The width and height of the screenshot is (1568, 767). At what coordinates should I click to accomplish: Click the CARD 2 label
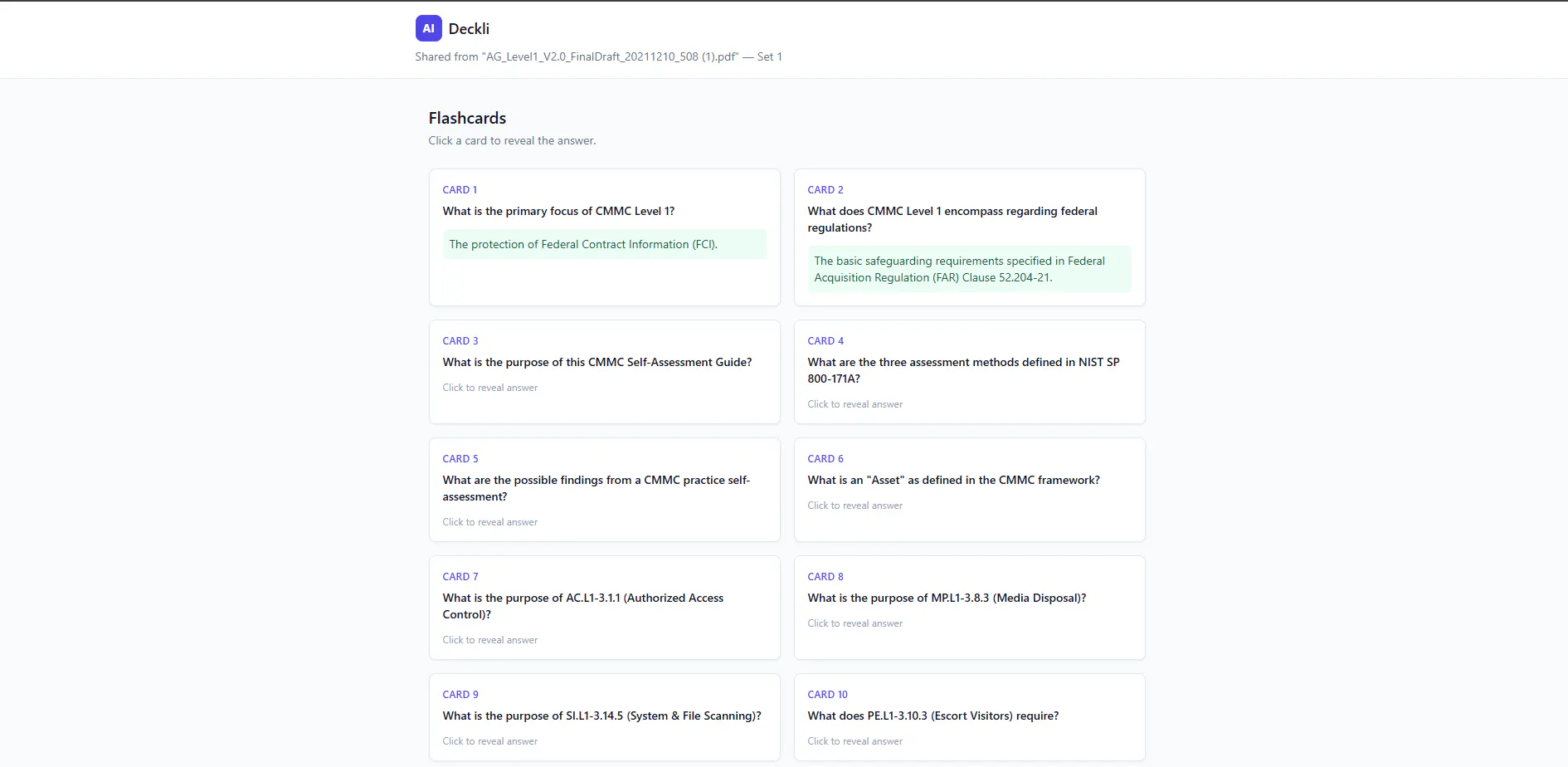(x=825, y=190)
